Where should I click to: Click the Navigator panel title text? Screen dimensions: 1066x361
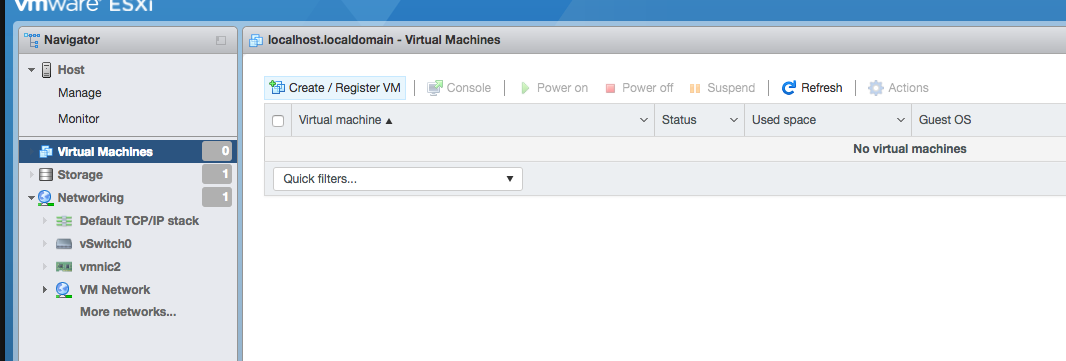[x=72, y=40]
